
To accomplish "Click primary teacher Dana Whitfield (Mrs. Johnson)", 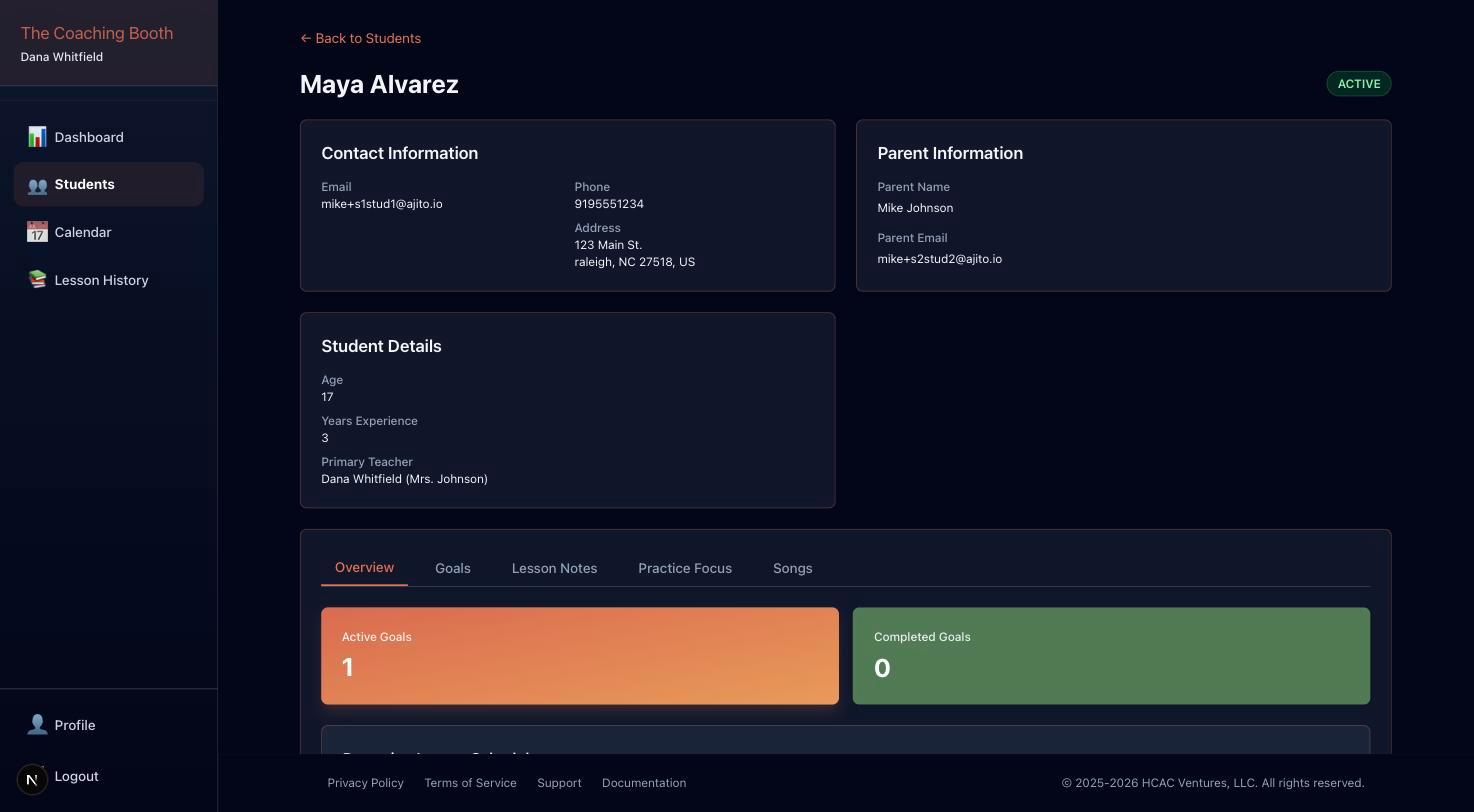I will pyautogui.click(x=404, y=479).
